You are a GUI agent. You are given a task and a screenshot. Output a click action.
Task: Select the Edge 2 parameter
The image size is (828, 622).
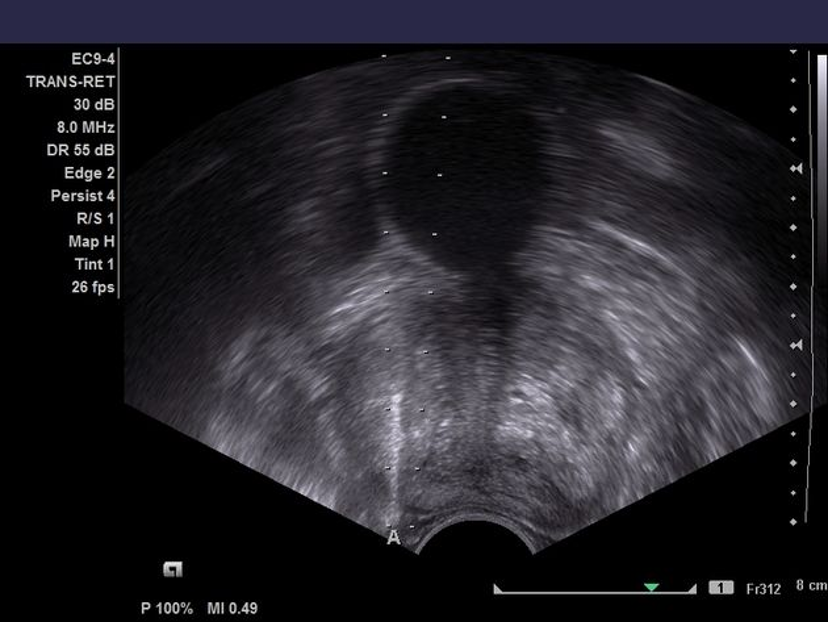pyautogui.click(x=89, y=173)
